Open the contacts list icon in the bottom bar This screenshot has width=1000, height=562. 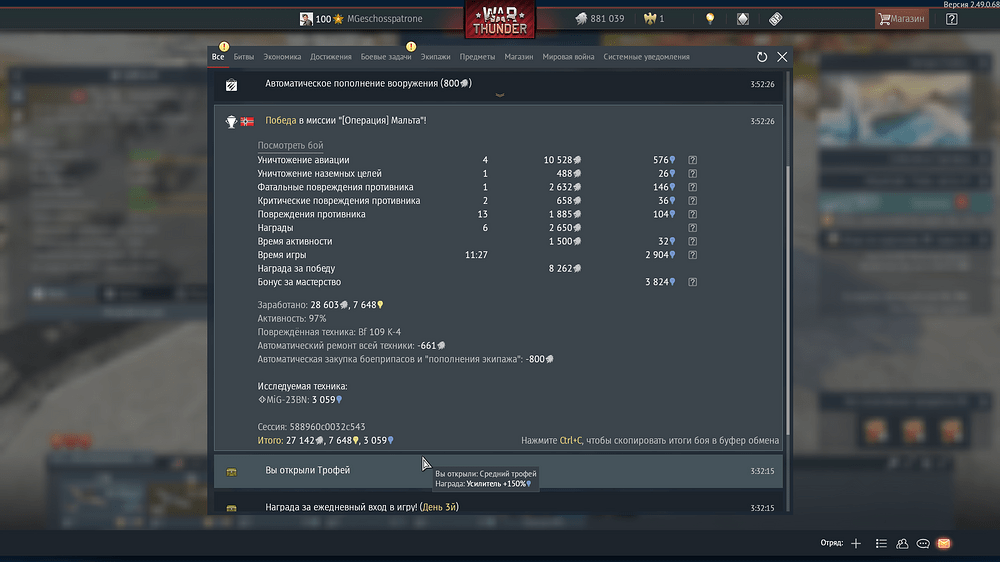coord(881,544)
